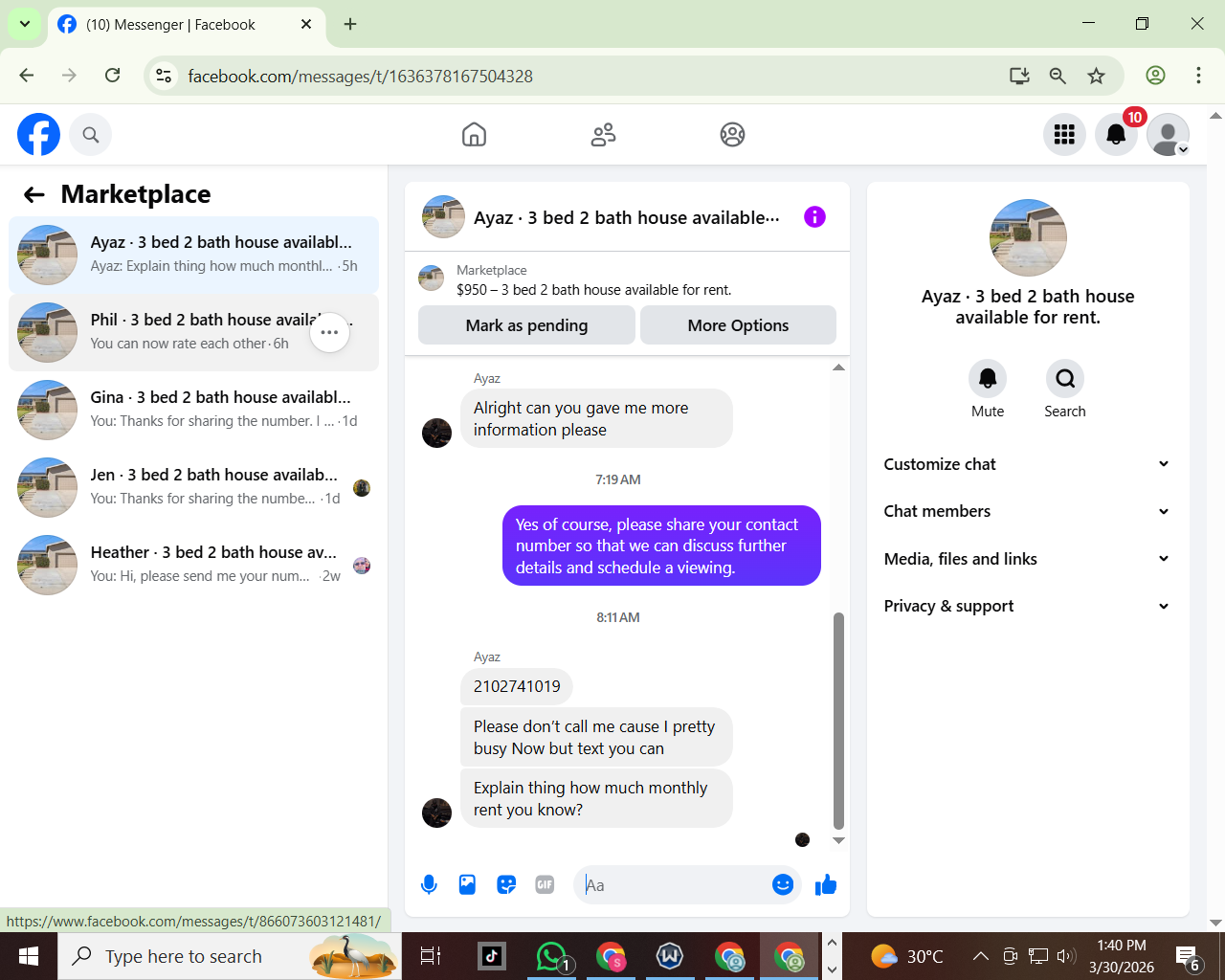The image size is (1225, 980).
Task: Open Jen conversation in list
Action: (x=193, y=487)
